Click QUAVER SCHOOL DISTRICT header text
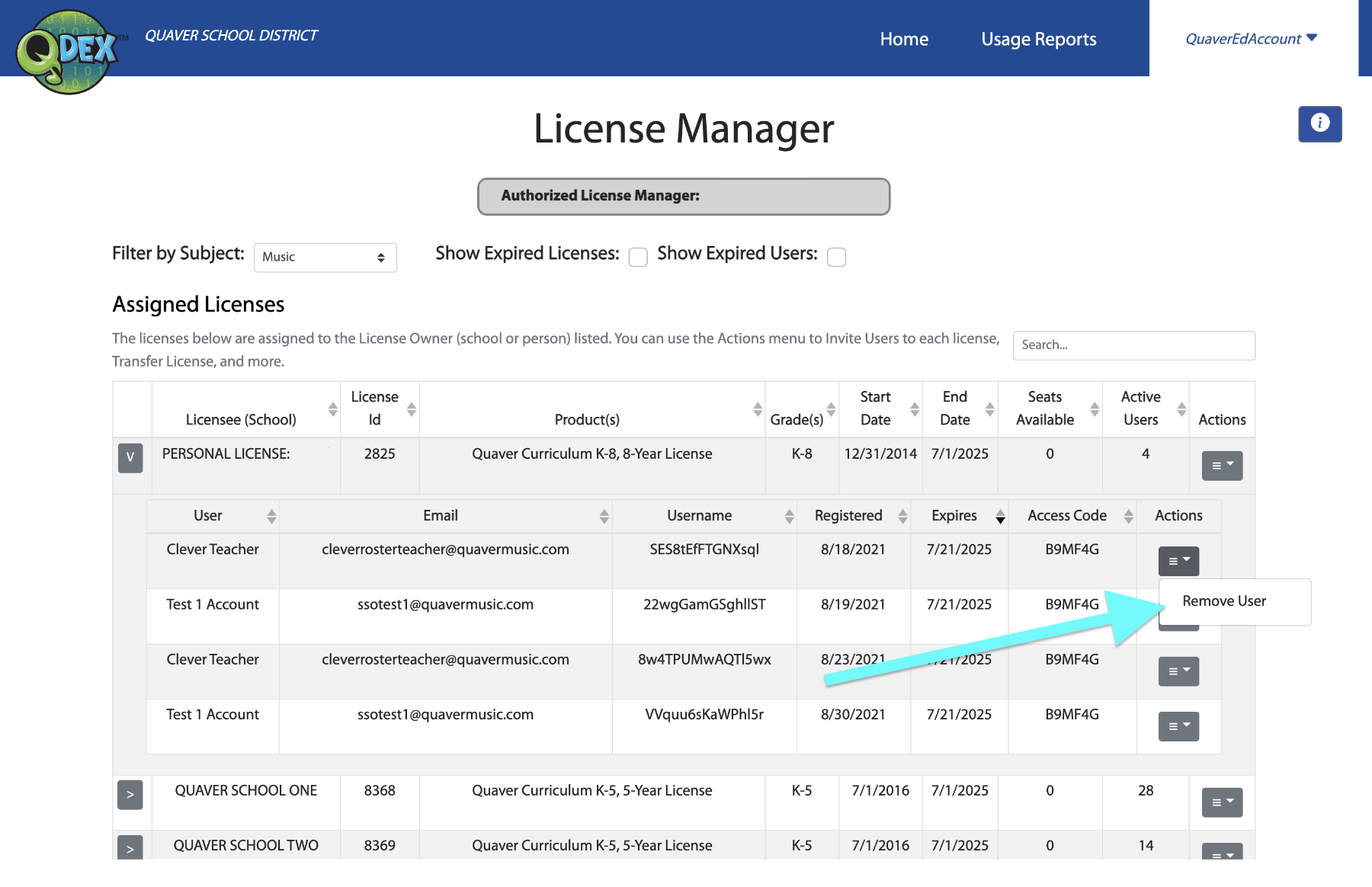This screenshot has height=887, width=1372. pyautogui.click(x=231, y=36)
